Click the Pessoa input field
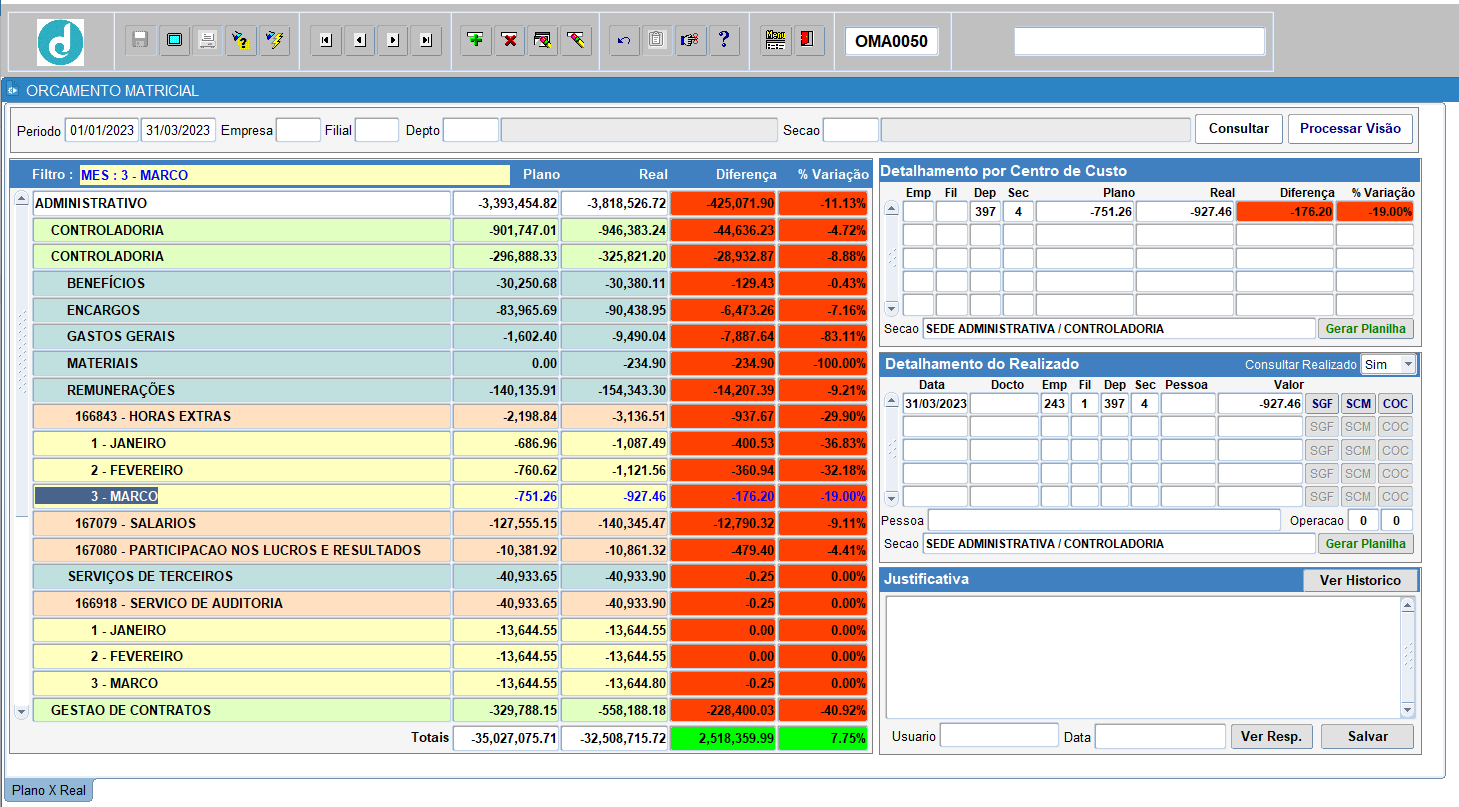This screenshot has width=1459, height=807. click(1104, 520)
